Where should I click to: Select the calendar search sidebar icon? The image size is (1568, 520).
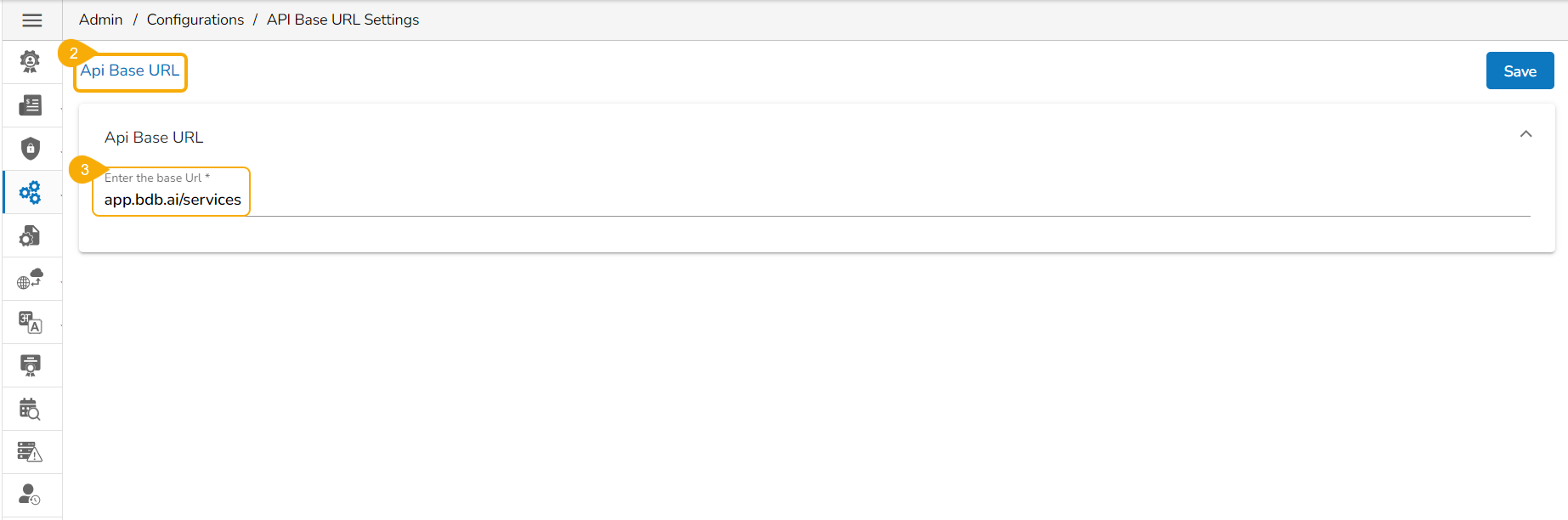[x=30, y=410]
